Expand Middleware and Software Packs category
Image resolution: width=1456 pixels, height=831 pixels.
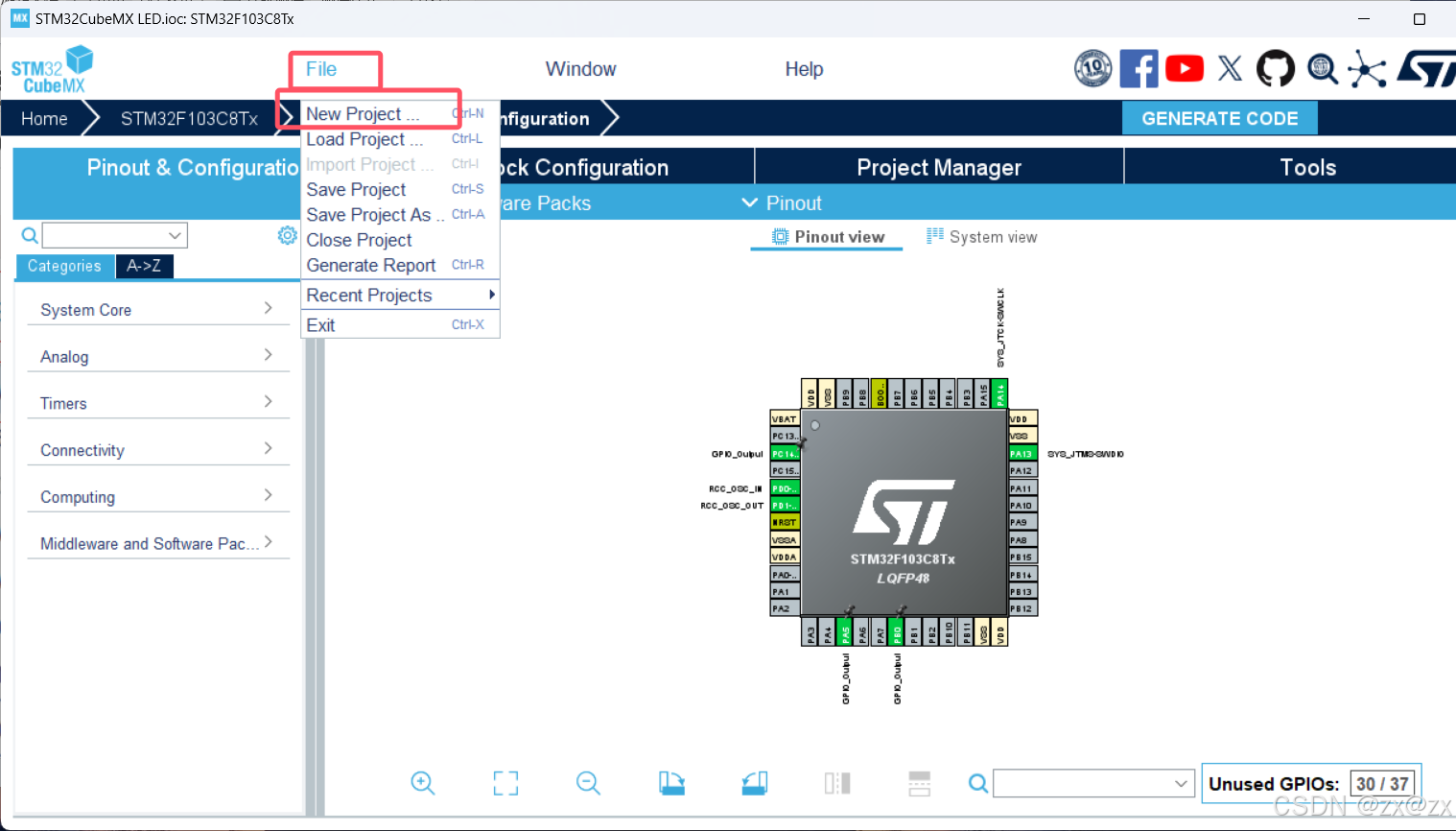[158, 543]
